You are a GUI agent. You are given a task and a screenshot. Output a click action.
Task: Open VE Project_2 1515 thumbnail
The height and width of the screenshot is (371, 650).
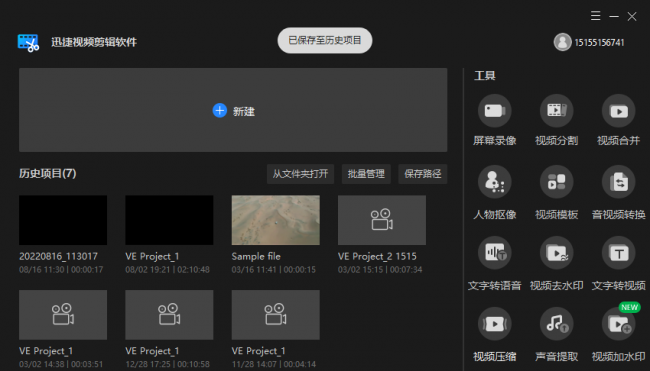[382, 220]
